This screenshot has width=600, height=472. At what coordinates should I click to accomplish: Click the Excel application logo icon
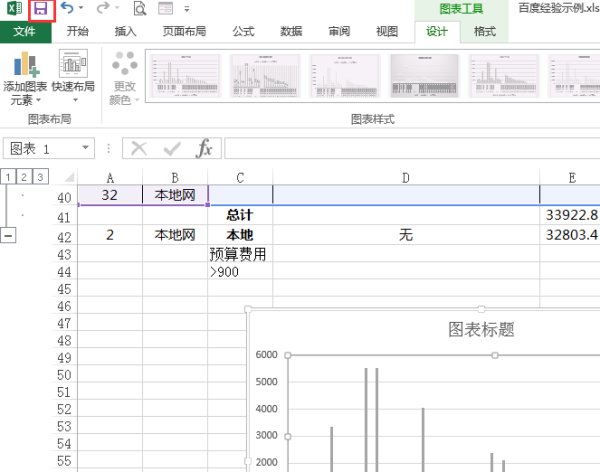click(x=15, y=8)
